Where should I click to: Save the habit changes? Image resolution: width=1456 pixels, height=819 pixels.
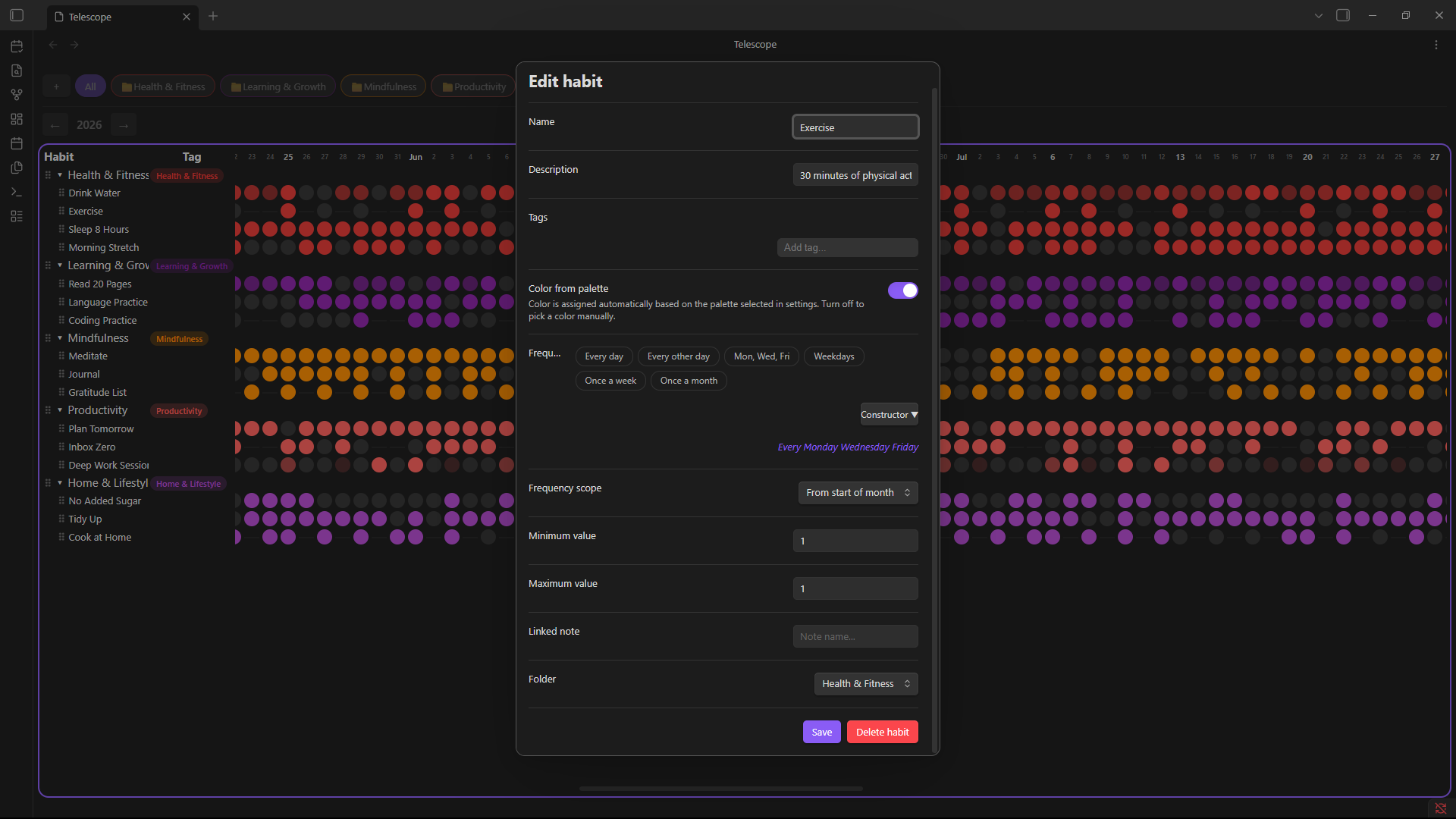pyautogui.click(x=821, y=732)
